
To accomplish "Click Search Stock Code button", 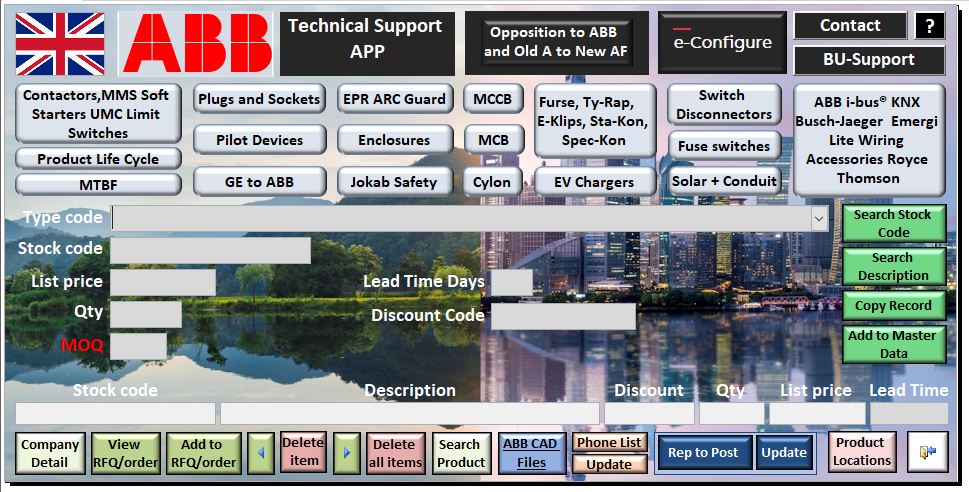I will tap(894, 223).
